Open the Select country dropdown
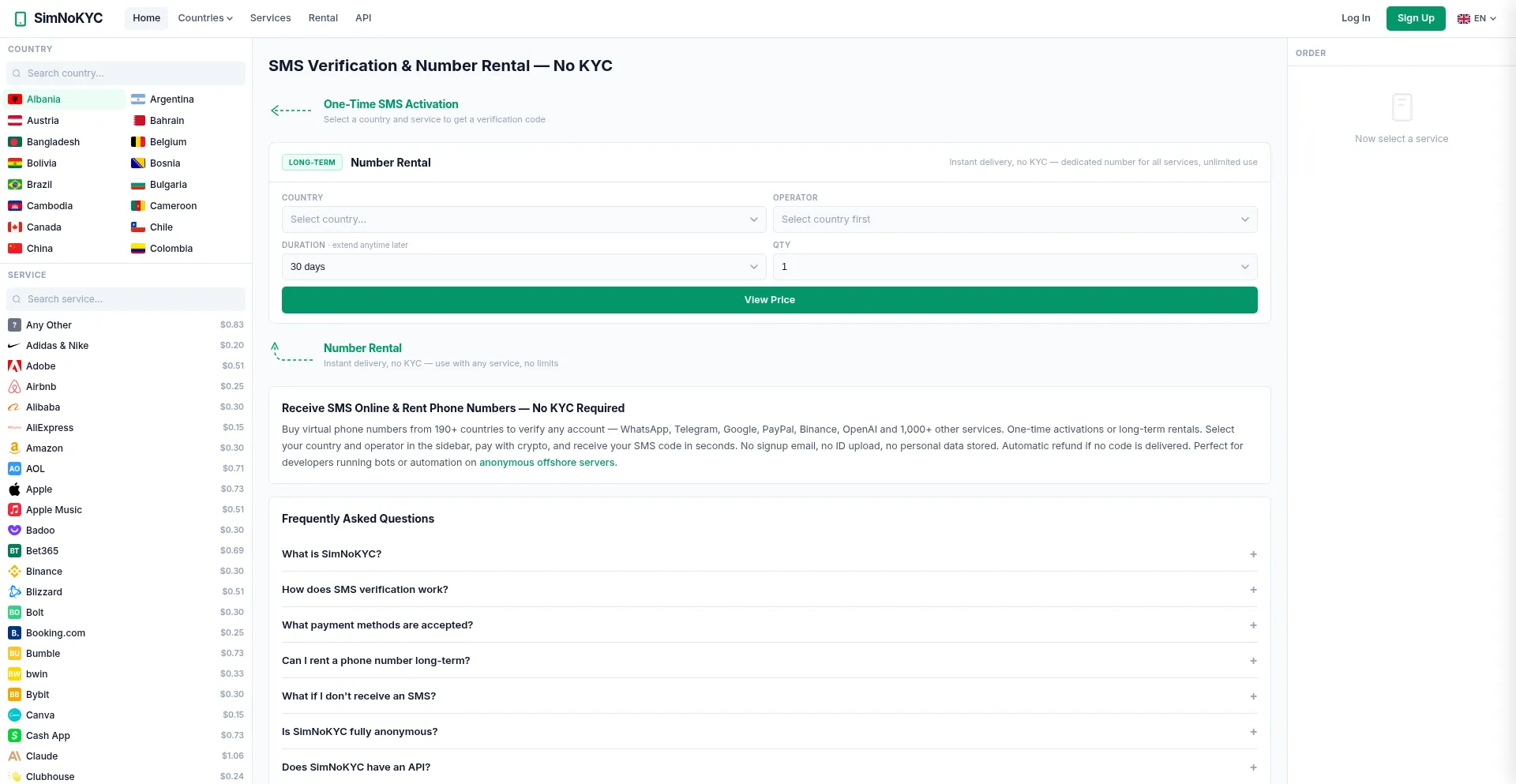 pyautogui.click(x=523, y=219)
